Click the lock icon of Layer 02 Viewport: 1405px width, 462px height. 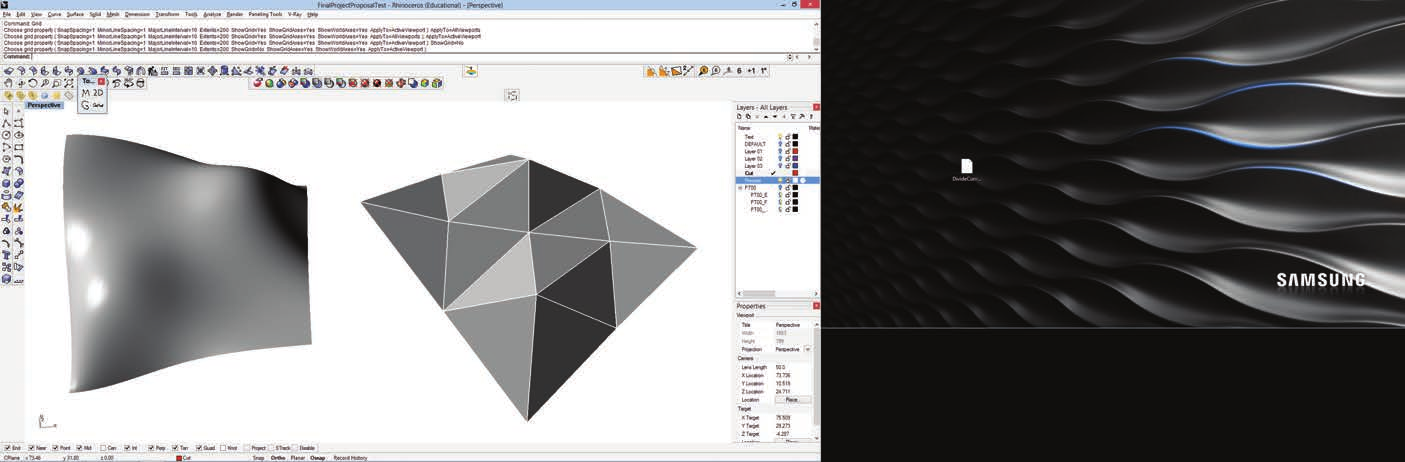788,158
